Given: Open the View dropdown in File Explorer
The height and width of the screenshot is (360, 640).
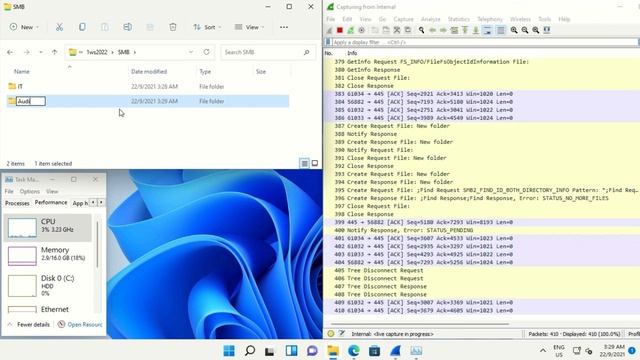Looking at the screenshot, I should click(x=249, y=27).
